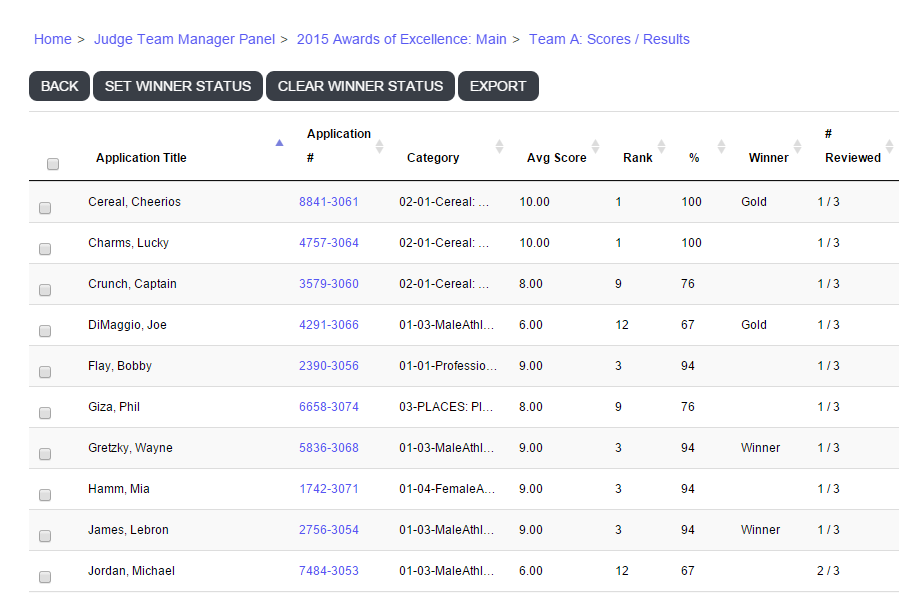This screenshot has height=593, width=912.
Task: Select the Charms, Lucky title cell
Action: tap(129, 242)
